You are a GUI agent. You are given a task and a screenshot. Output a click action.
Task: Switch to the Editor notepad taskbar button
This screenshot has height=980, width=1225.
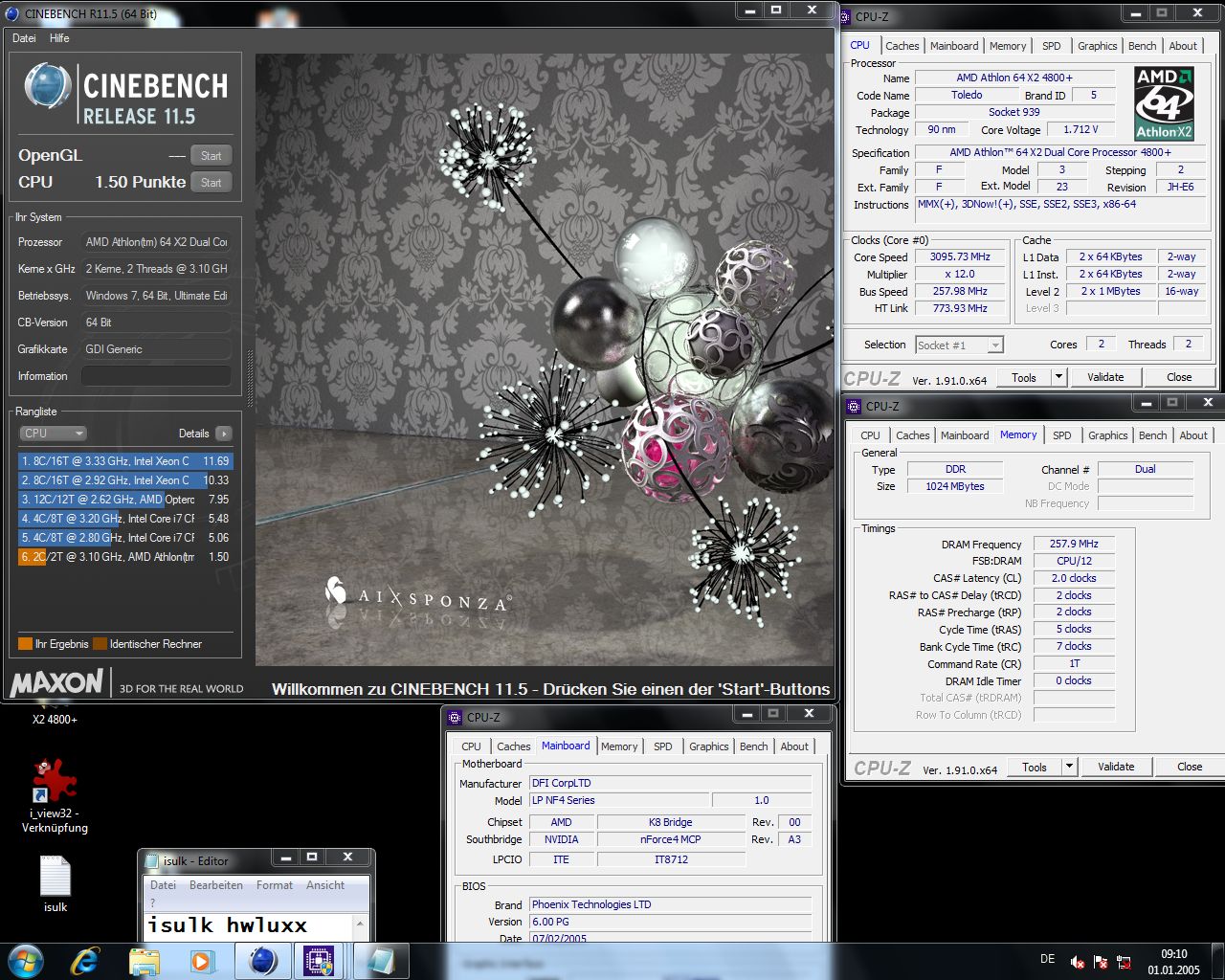point(380,961)
